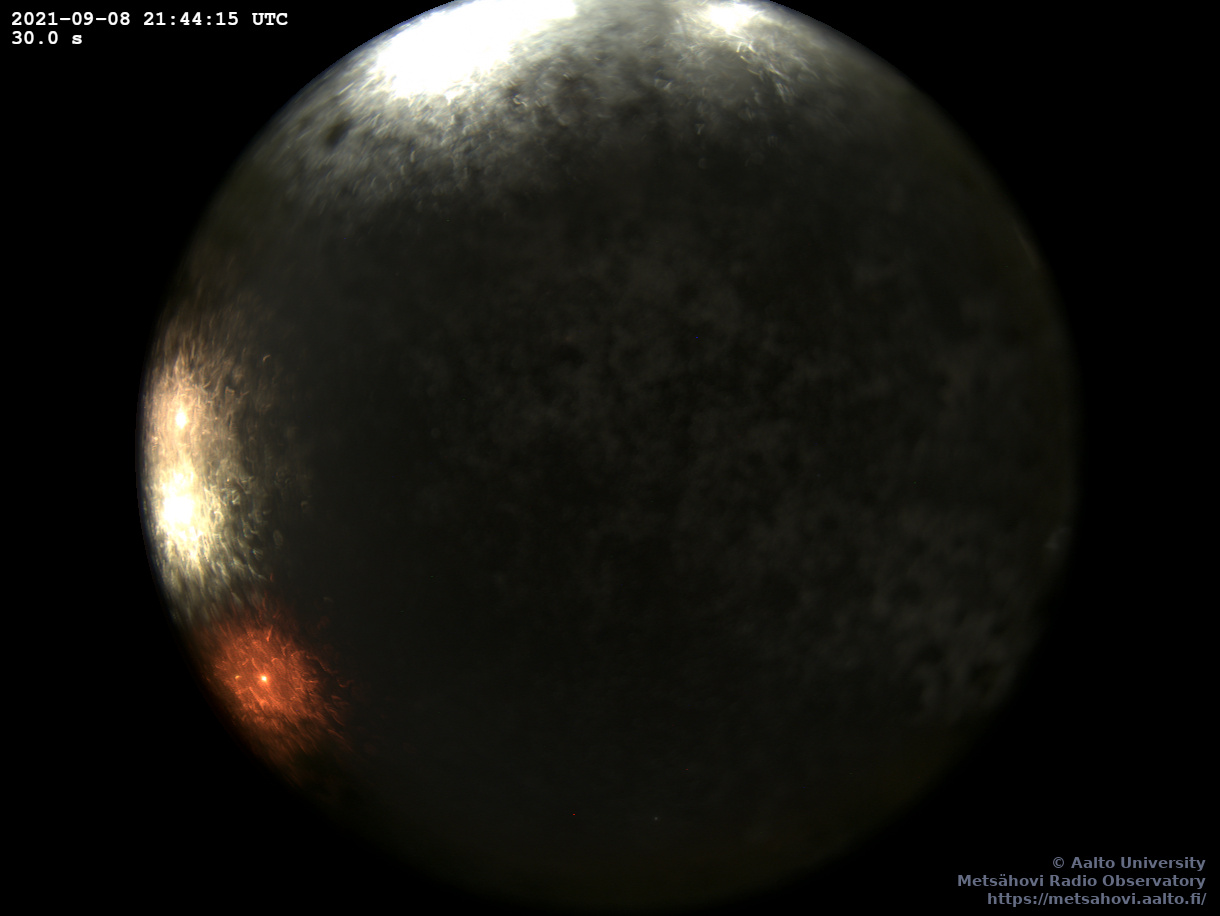Click the 2021-09-08 date in the timestamp
This screenshot has height=916, width=1220.
71,19
